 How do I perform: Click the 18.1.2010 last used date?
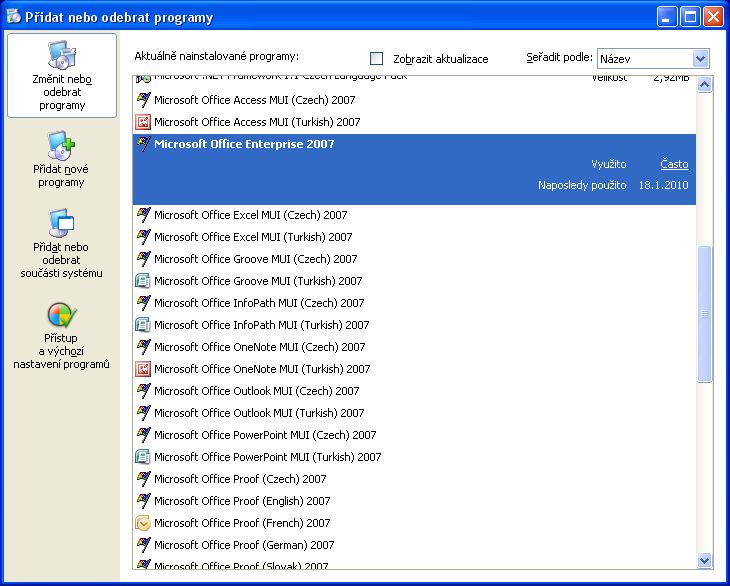[x=663, y=185]
